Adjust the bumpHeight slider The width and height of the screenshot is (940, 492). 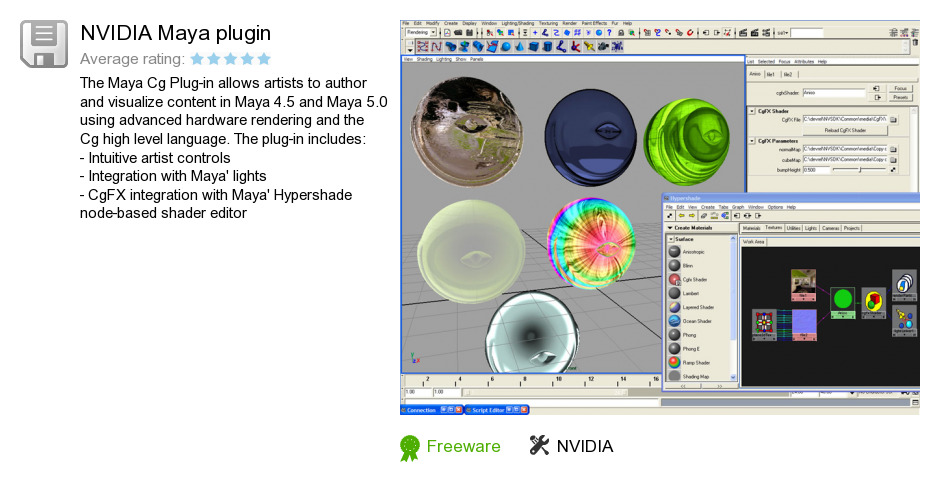tap(859, 170)
